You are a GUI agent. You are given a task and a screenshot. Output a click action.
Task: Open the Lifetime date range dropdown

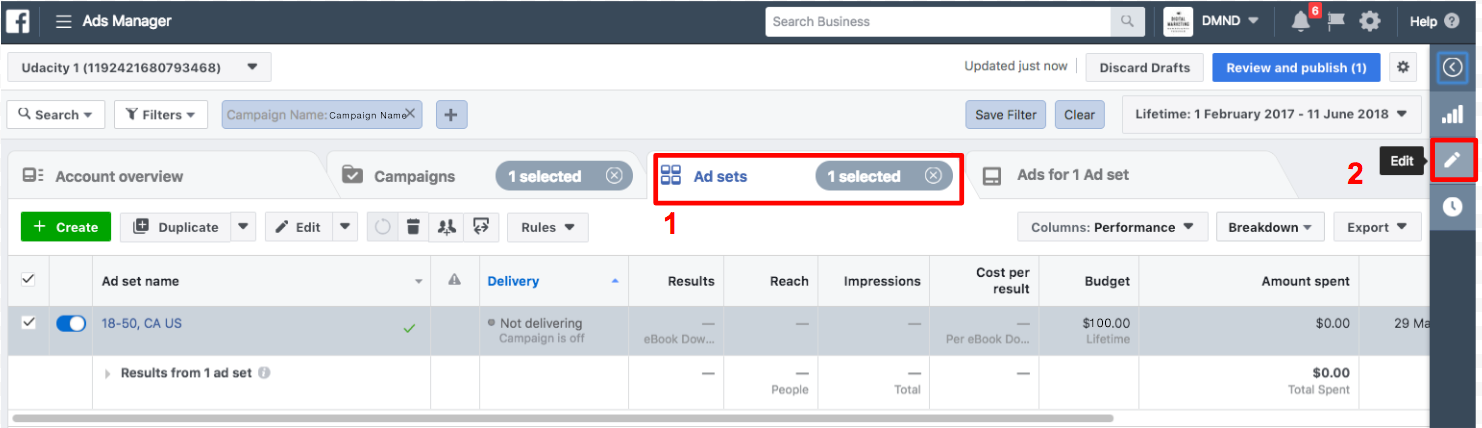click(x=1271, y=114)
